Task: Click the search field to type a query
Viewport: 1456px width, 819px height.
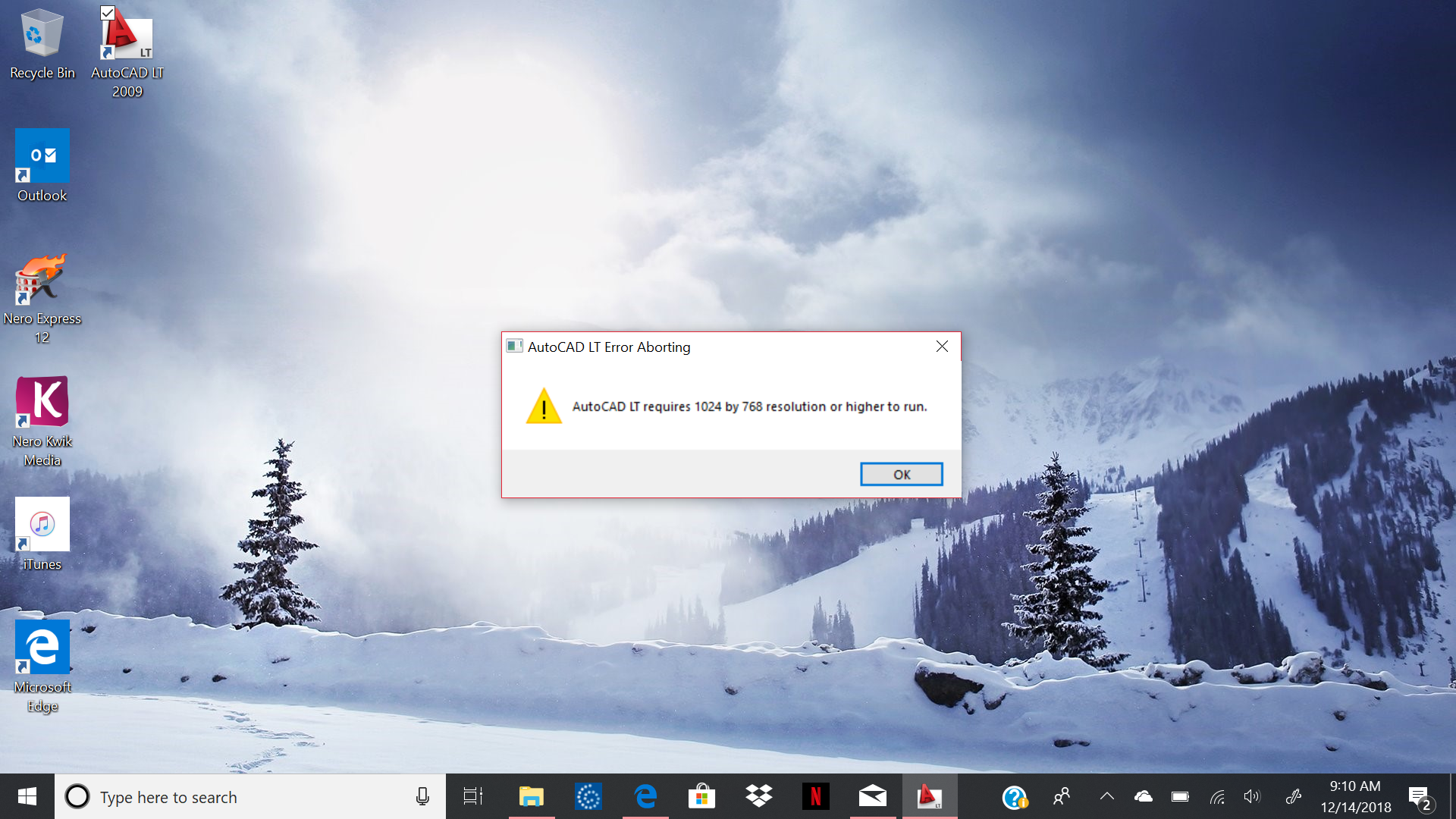Action: tap(227, 797)
